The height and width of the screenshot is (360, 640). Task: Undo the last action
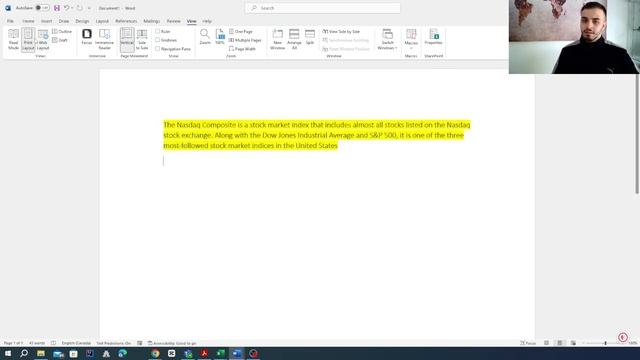pyautogui.click(x=66, y=8)
